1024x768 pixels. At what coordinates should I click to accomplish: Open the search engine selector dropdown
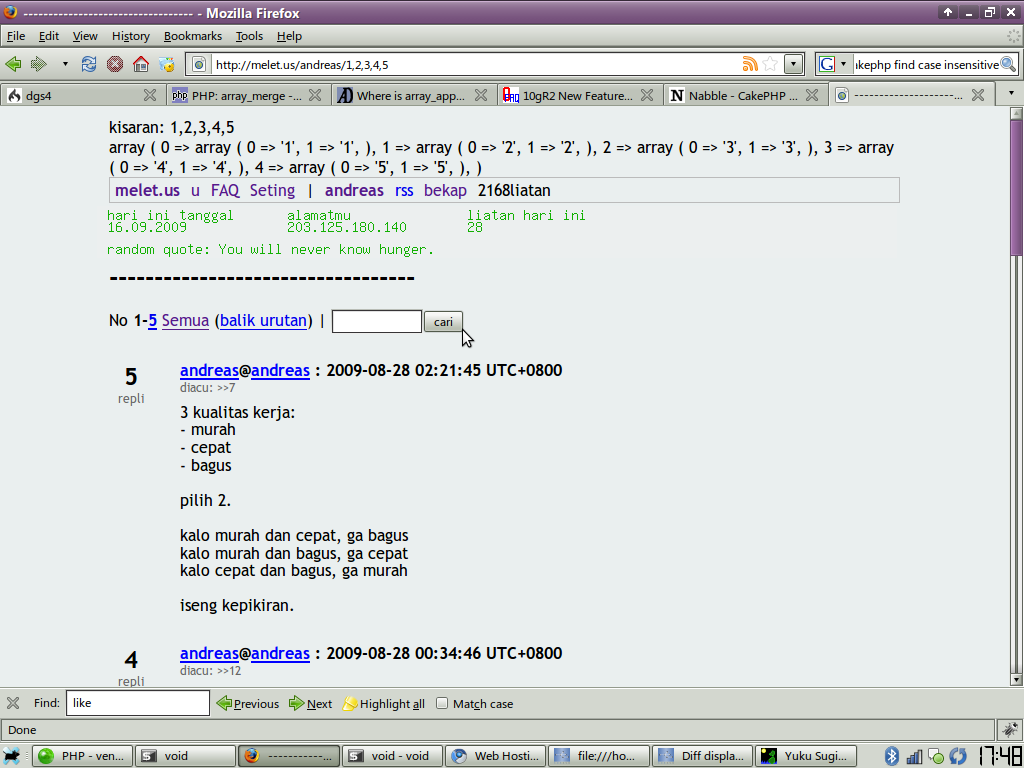[x=833, y=64]
